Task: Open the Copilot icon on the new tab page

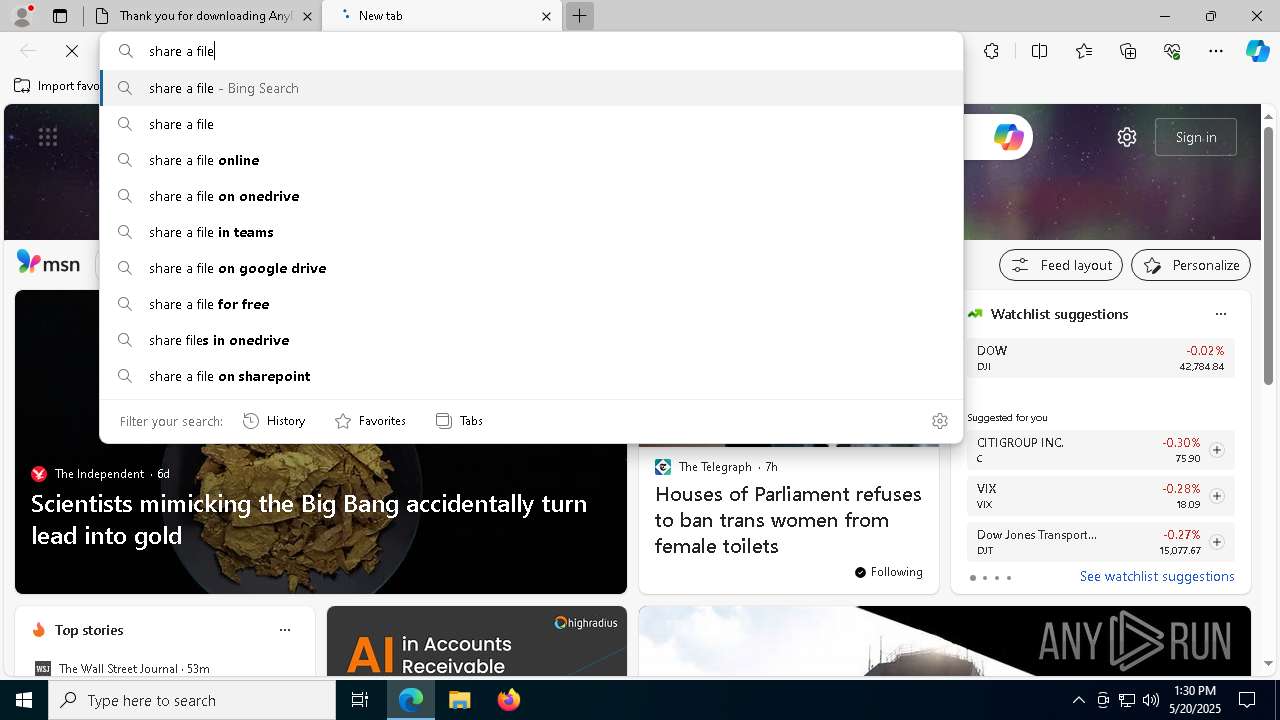Action: tap(1008, 137)
